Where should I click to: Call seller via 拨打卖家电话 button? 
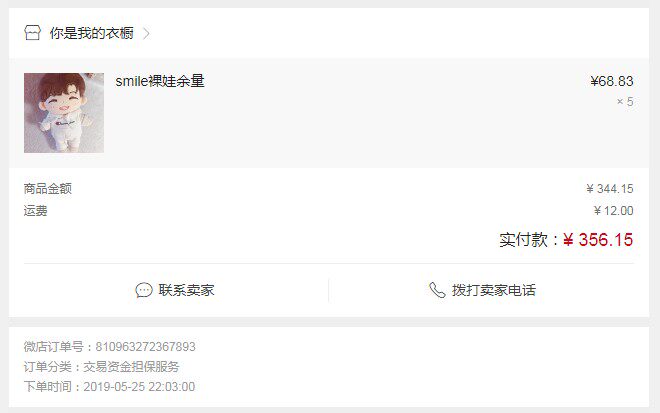[482, 290]
